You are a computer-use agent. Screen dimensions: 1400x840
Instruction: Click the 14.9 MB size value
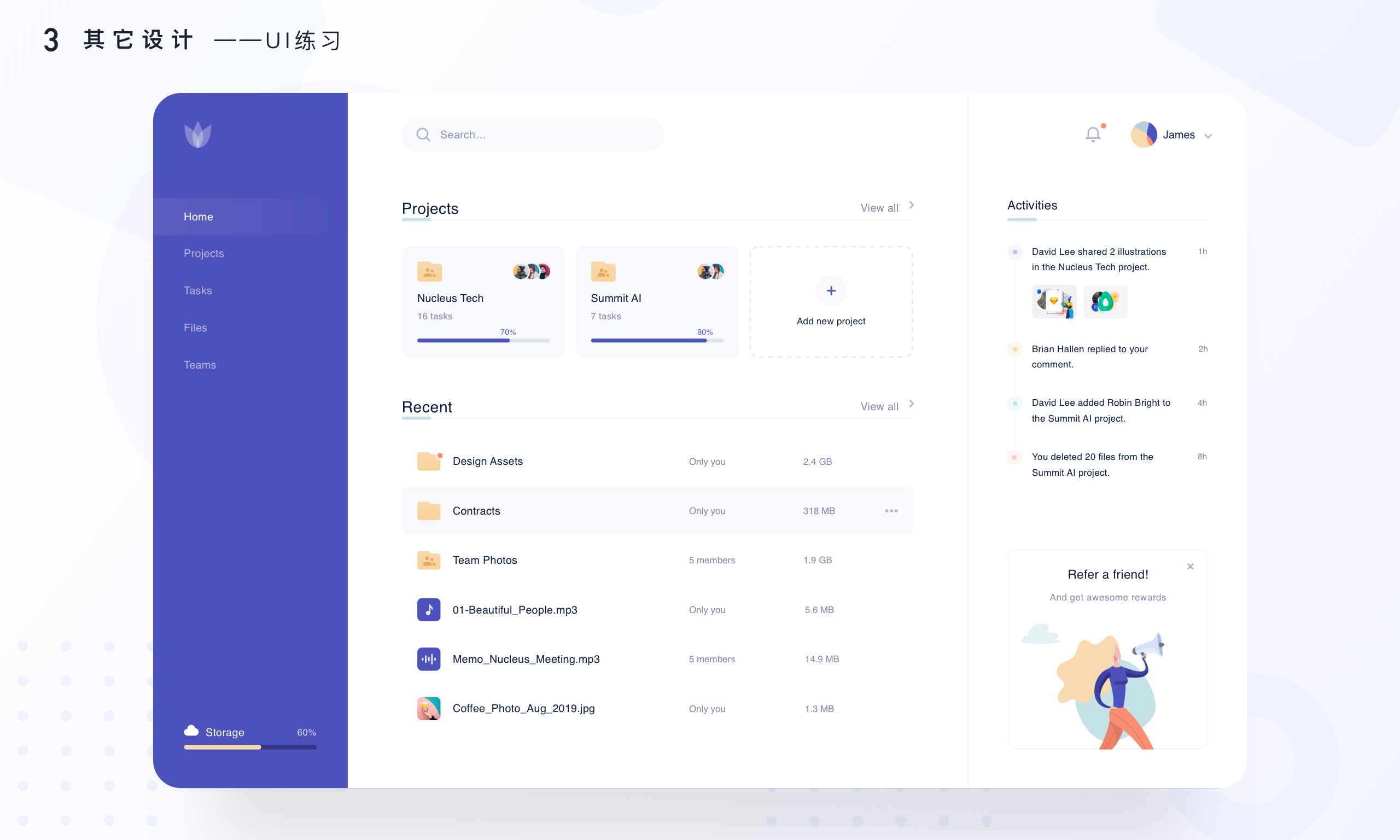(x=821, y=660)
